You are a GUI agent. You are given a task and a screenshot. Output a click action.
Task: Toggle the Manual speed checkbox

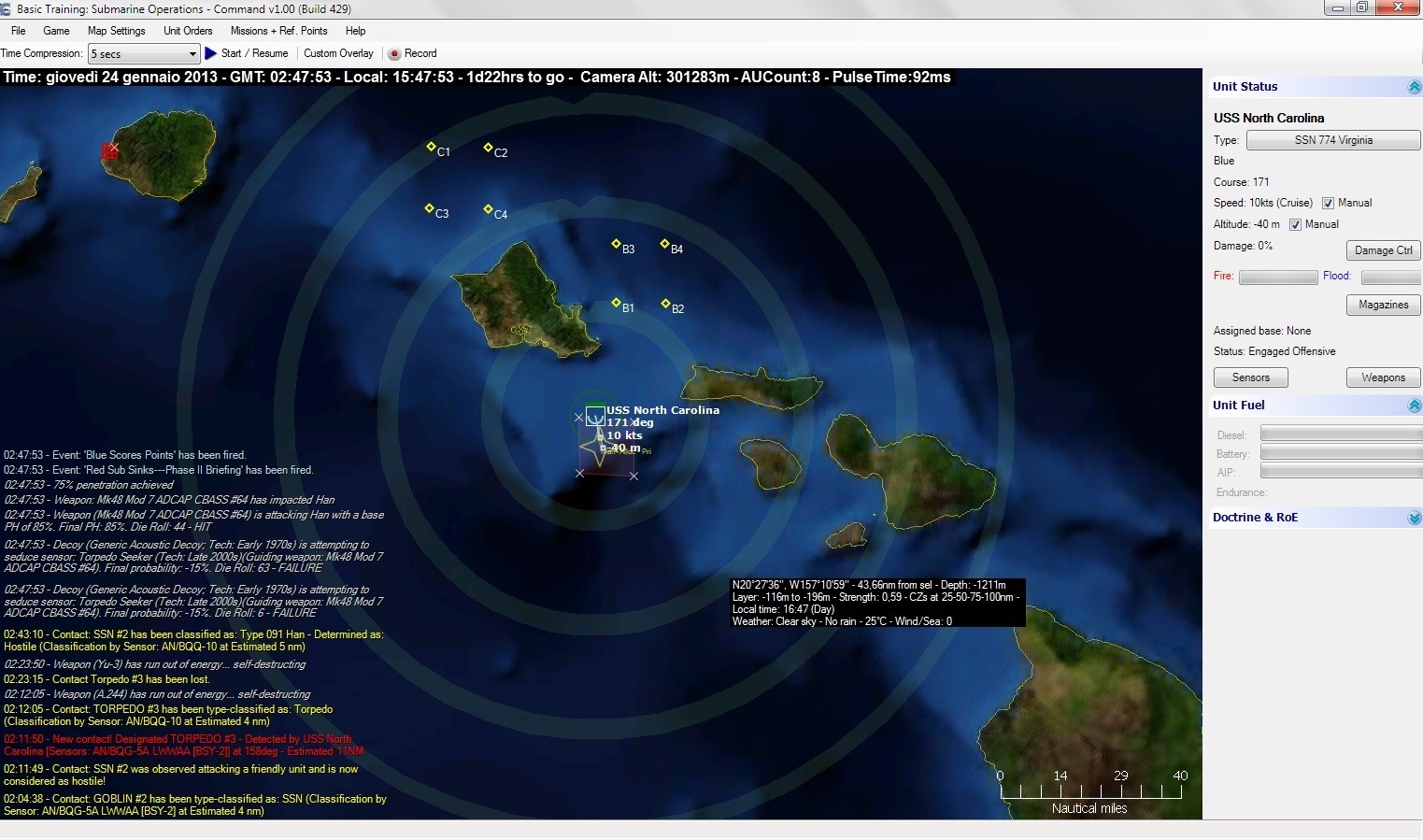[1328, 203]
